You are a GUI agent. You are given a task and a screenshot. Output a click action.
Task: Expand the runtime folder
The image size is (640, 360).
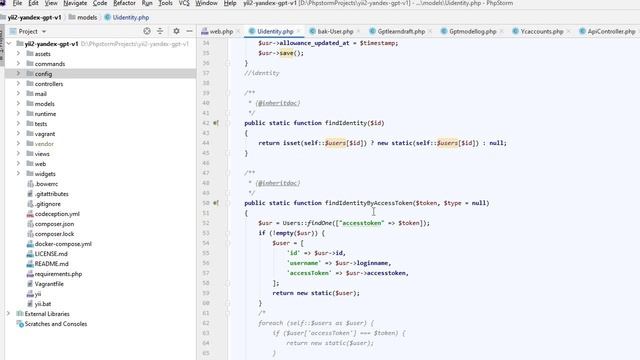click(18, 113)
